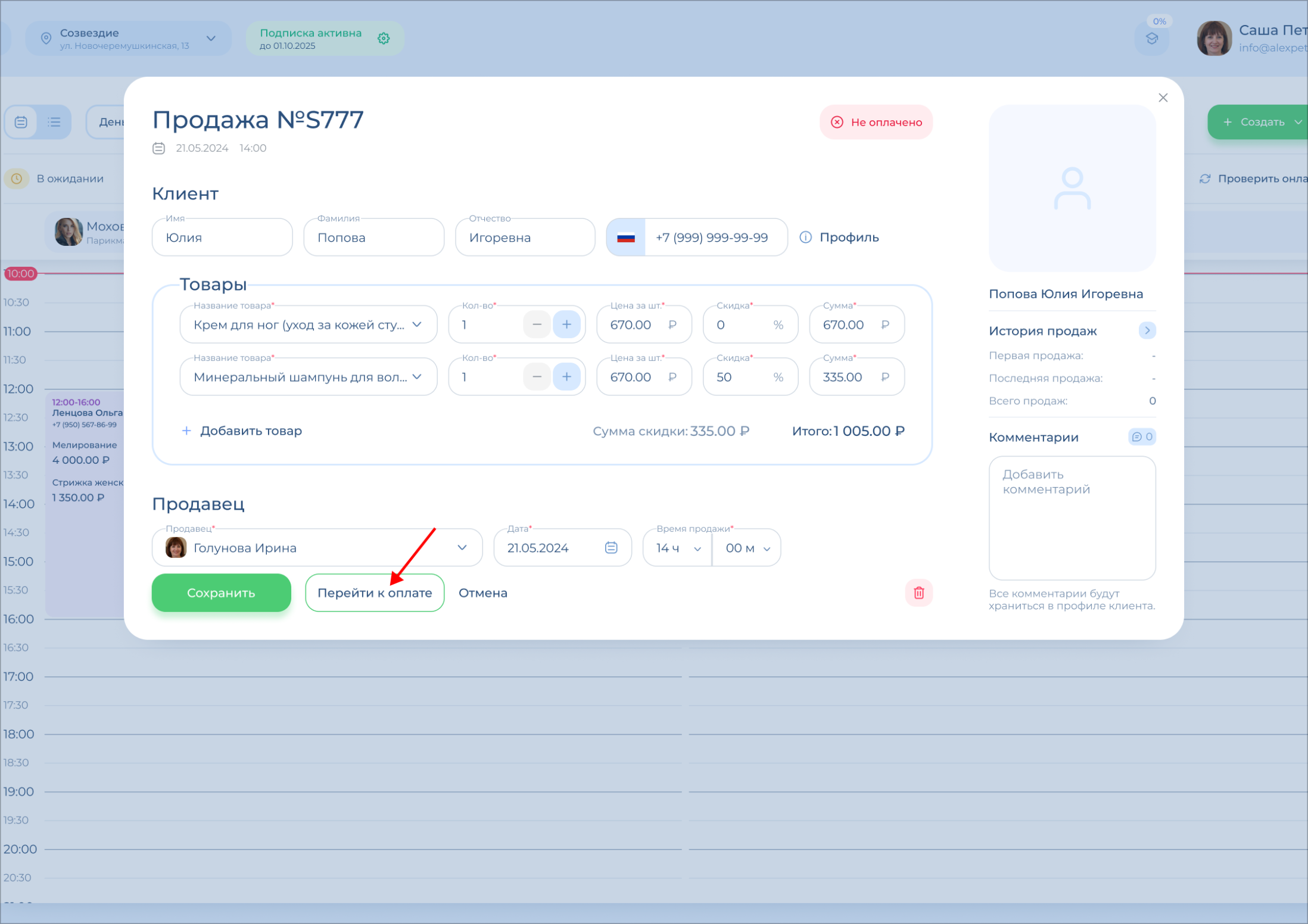Screen dimensions: 1308x924
Task: Expand the Крем для ног product dropdown
Action: click(x=417, y=324)
